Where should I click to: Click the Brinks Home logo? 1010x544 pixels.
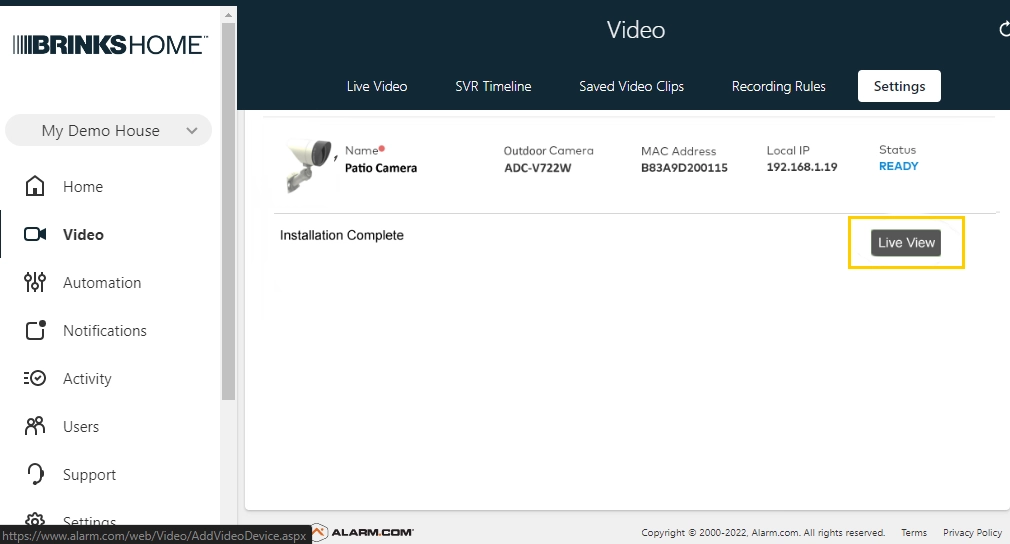pyautogui.click(x=110, y=45)
